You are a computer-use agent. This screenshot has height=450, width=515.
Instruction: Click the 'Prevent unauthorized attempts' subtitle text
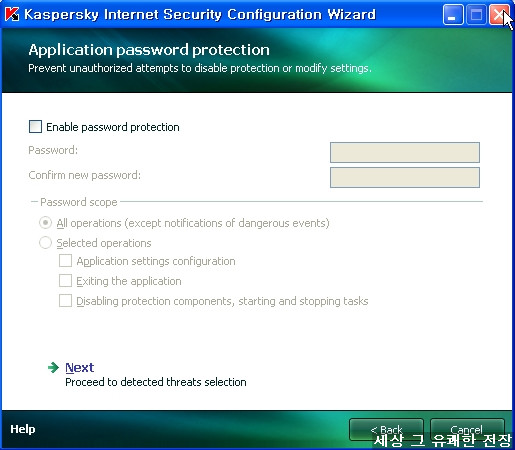pyautogui.click(x=200, y=68)
